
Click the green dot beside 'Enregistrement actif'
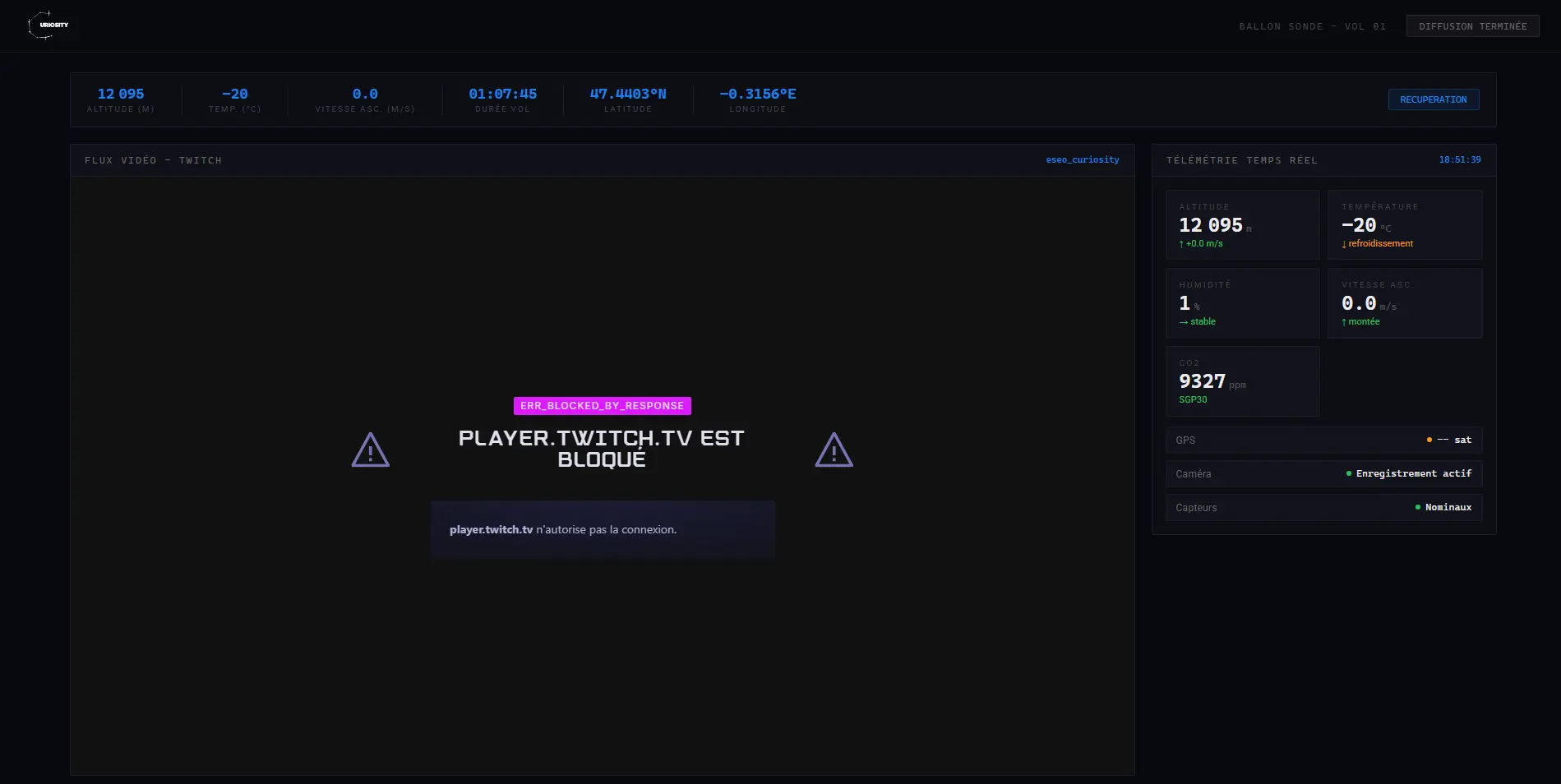(1349, 473)
